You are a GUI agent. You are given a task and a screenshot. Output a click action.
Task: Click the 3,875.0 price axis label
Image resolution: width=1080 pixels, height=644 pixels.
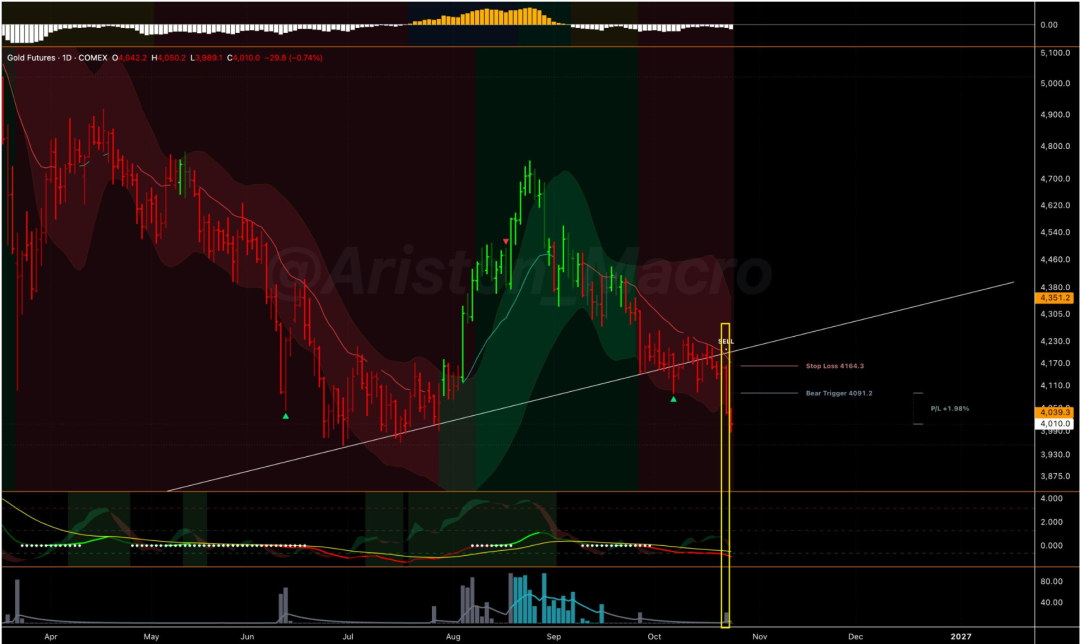click(x=1055, y=476)
